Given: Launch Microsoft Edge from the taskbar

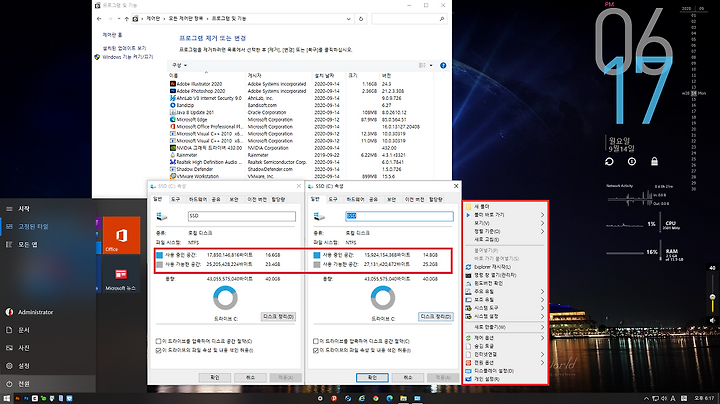Looking at the screenshot, I should pos(390,398).
